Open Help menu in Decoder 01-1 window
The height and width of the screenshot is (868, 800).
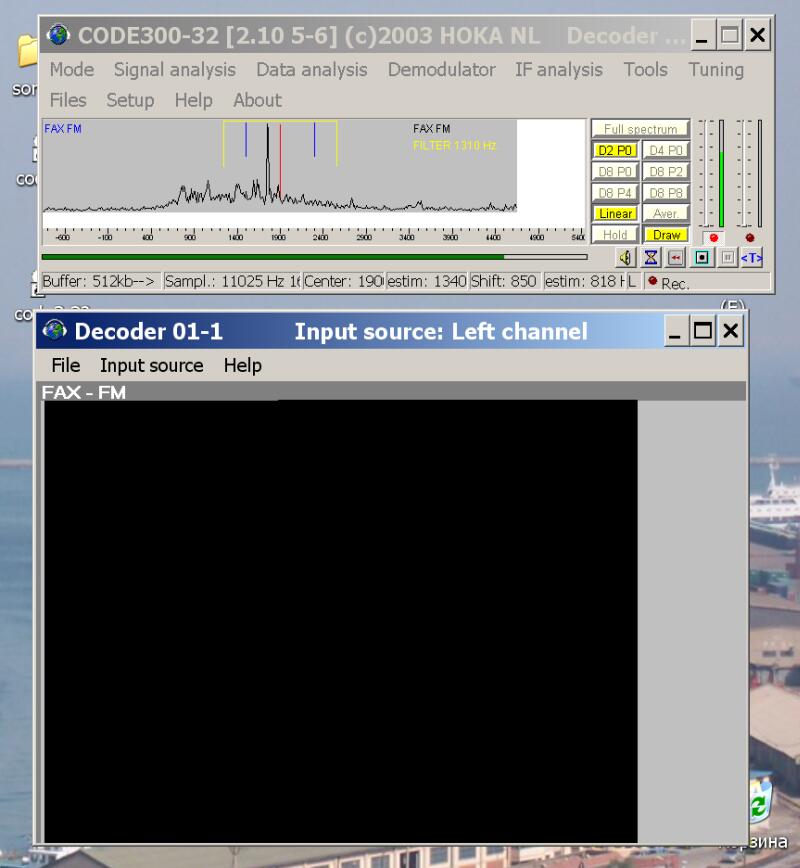(242, 365)
